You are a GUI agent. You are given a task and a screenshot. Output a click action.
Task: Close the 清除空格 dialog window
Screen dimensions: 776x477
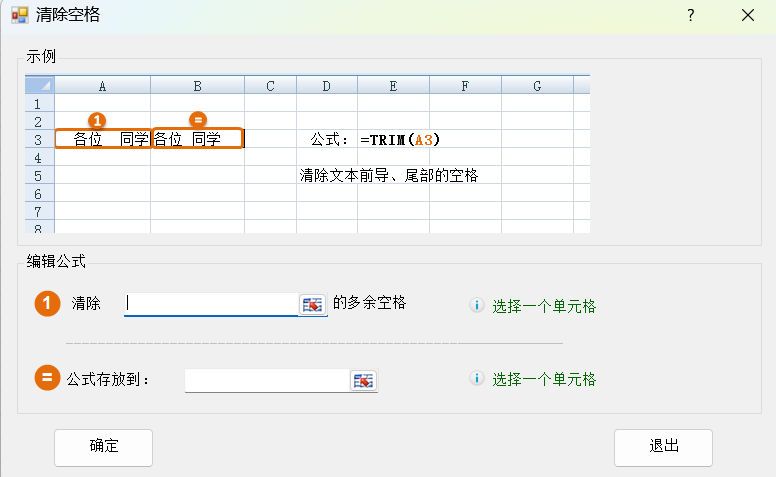click(747, 15)
